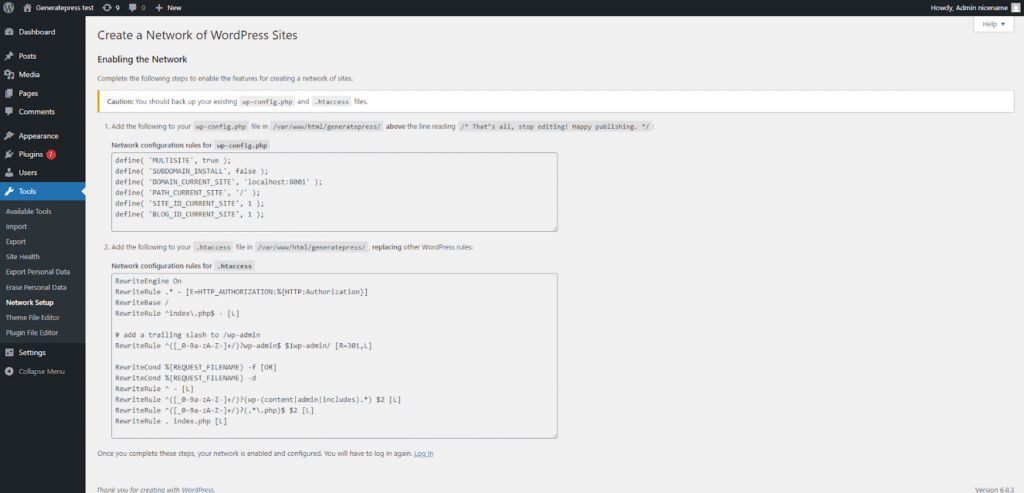Click the Media icon in sidebar
Viewport: 1024px width, 493px height.
(x=9, y=74)
